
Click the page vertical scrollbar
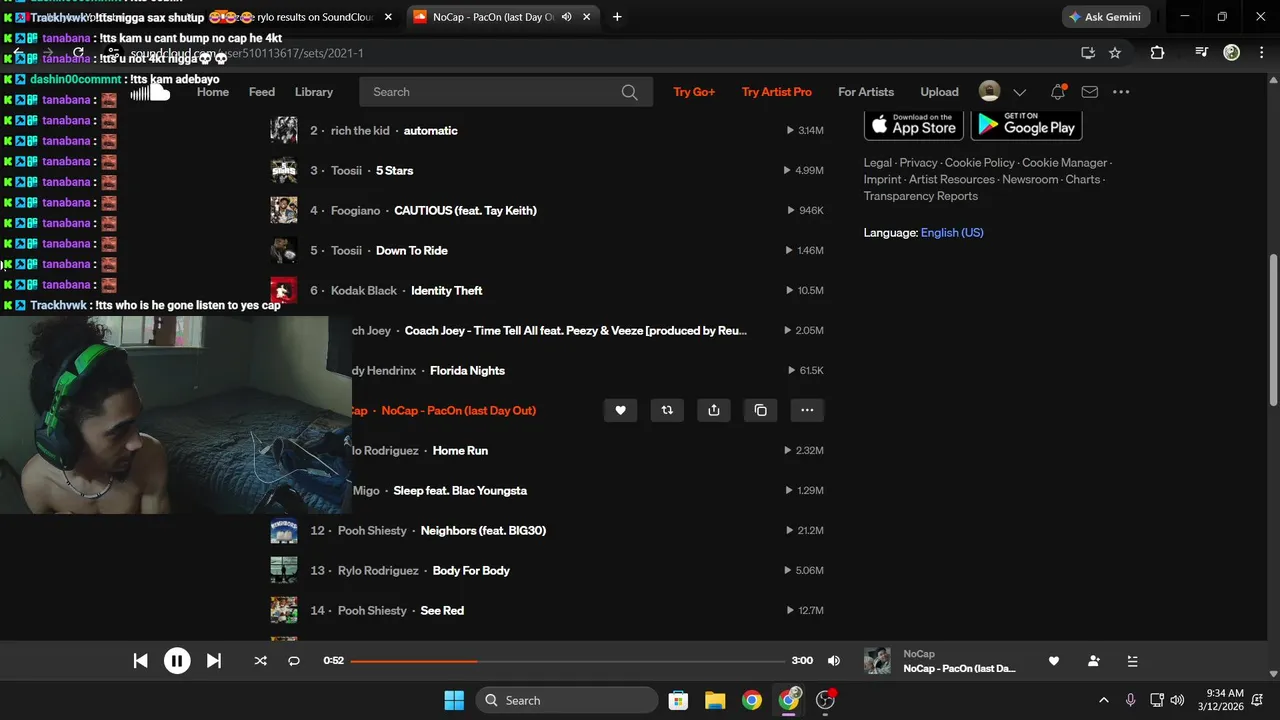[1273, 330]
